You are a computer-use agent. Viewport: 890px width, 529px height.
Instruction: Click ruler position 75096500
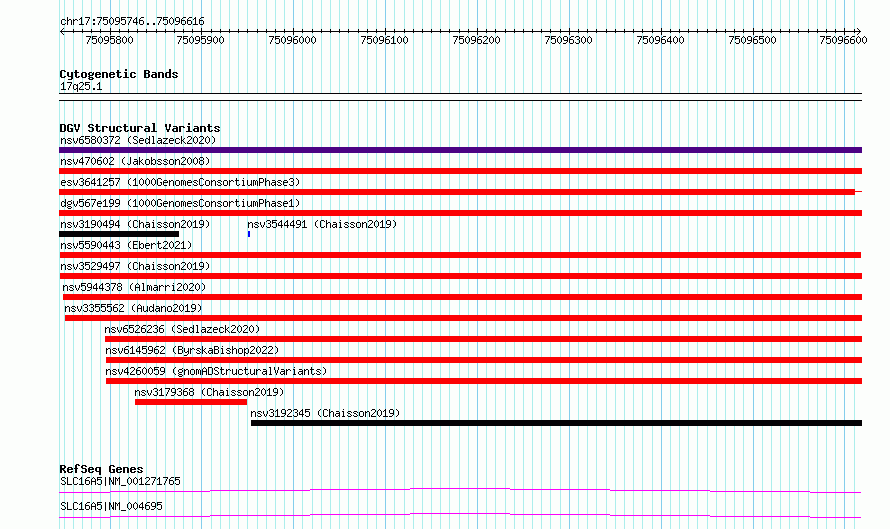coord(752,40)
